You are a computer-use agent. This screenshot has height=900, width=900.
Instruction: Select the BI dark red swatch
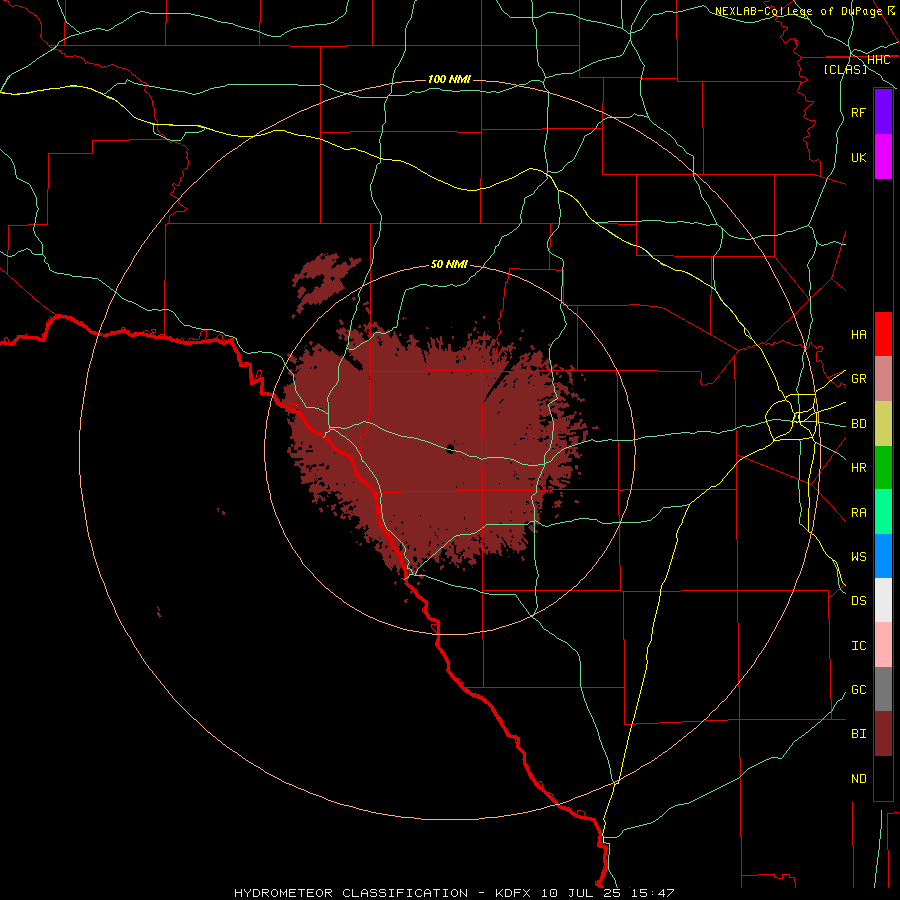(x=883, y=734)
